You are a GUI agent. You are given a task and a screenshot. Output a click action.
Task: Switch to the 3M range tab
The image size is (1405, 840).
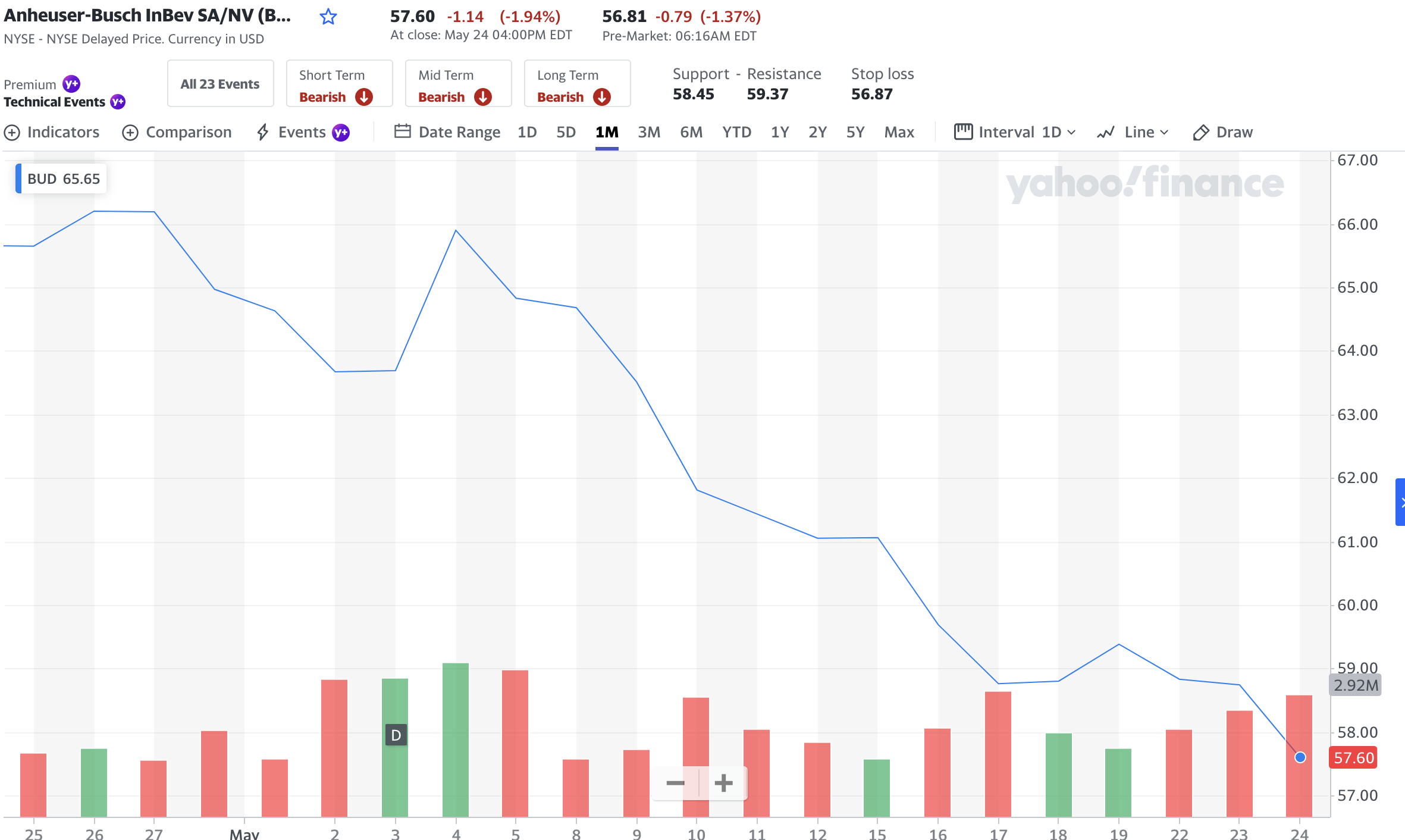coord(649,132)
